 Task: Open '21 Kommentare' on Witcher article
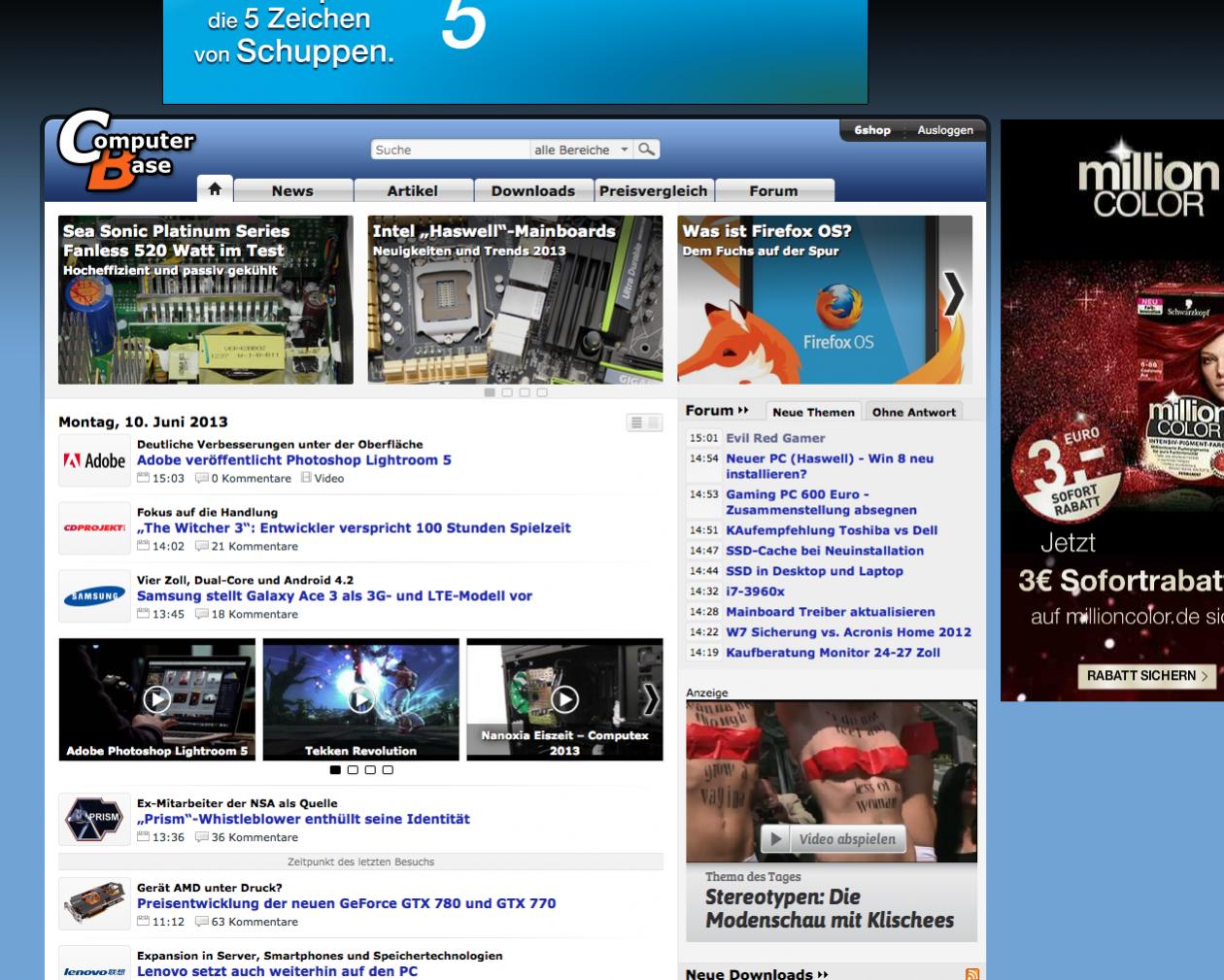click(247, 546)
